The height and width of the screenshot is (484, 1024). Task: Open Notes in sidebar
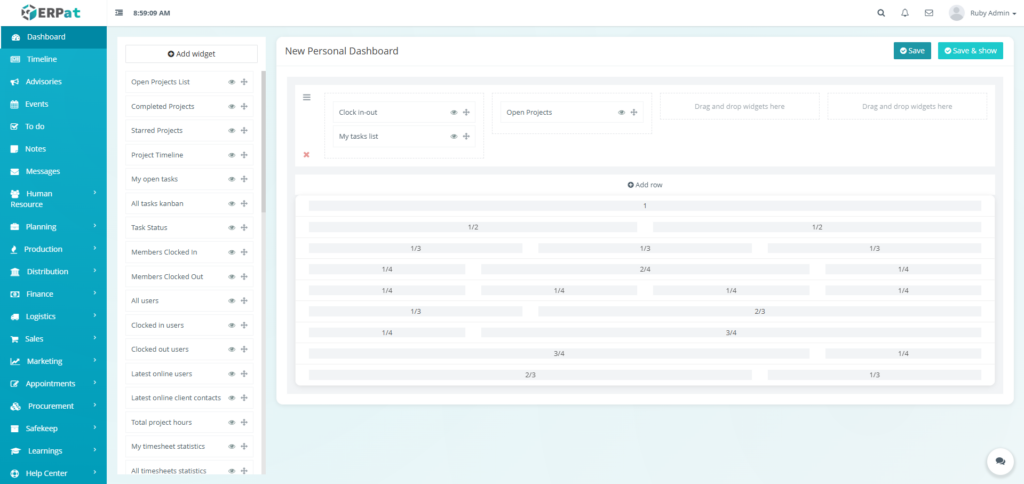click(53, 149)
